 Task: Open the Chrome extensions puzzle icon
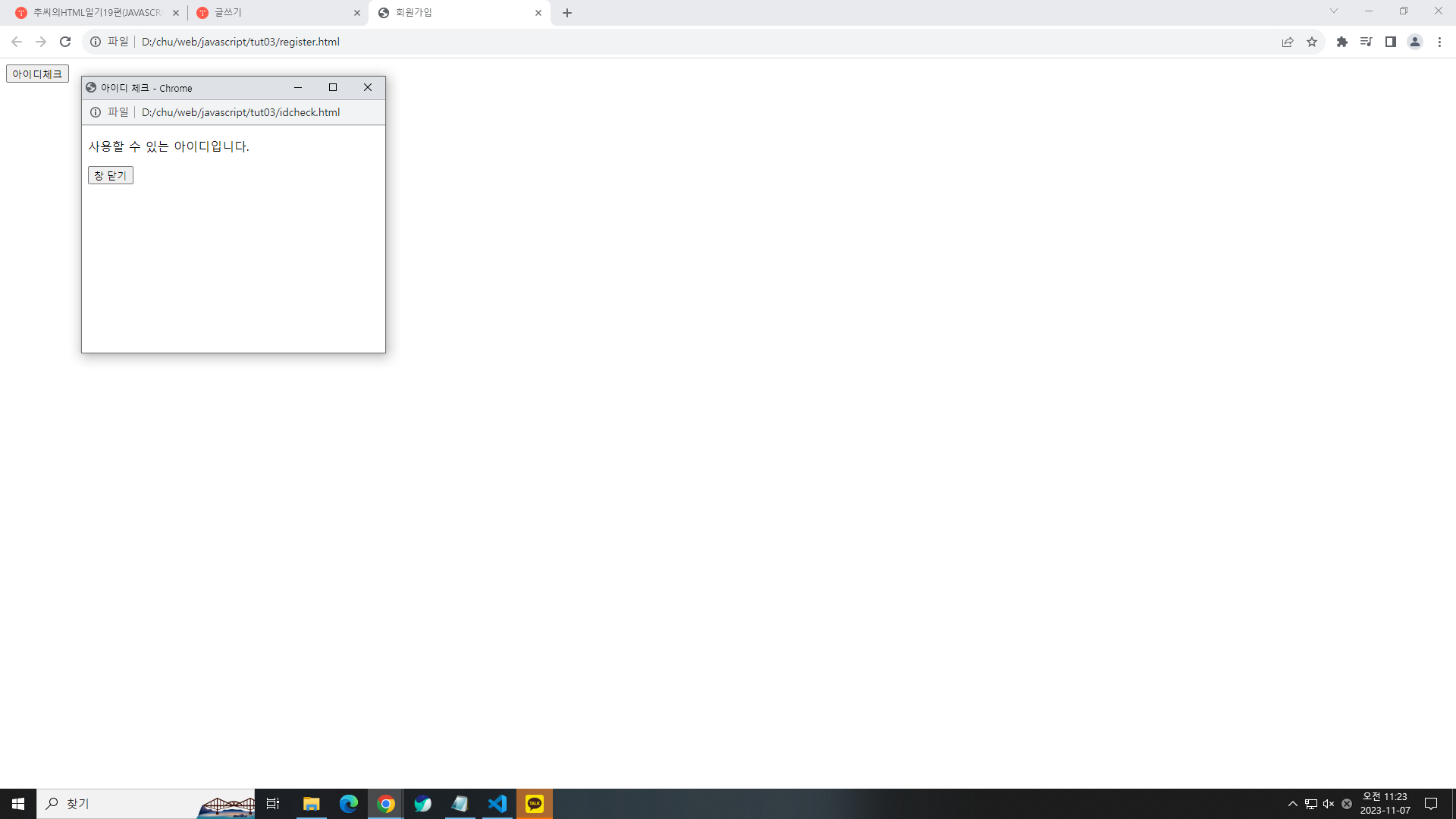[1342, 42]
